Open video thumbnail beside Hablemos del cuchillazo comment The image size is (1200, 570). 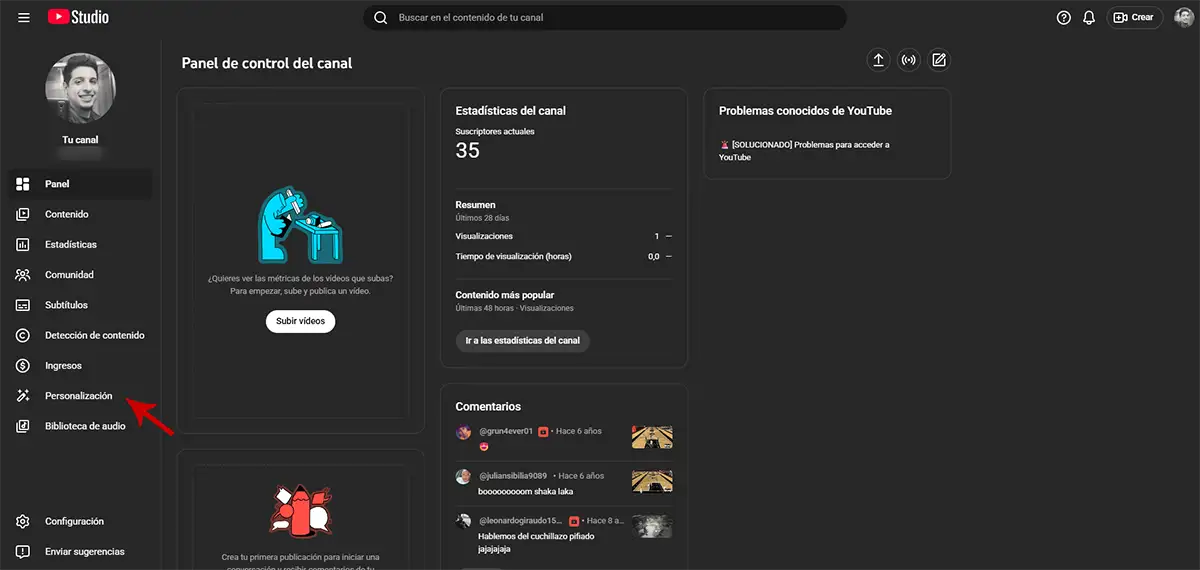click(652, 526)
